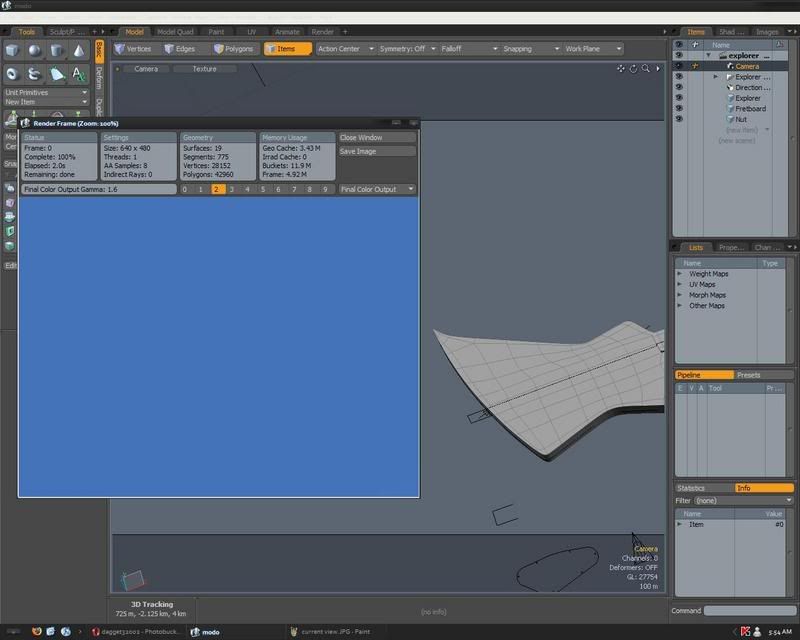
Task: Expand the Weight Maps list
Action: coord(680,274)
